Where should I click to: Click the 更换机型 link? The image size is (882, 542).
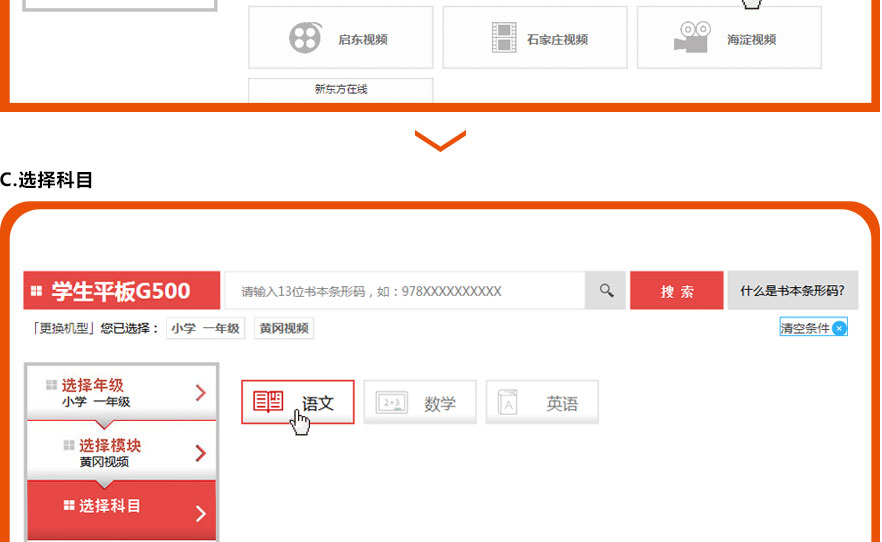click(x=63, y=328)
